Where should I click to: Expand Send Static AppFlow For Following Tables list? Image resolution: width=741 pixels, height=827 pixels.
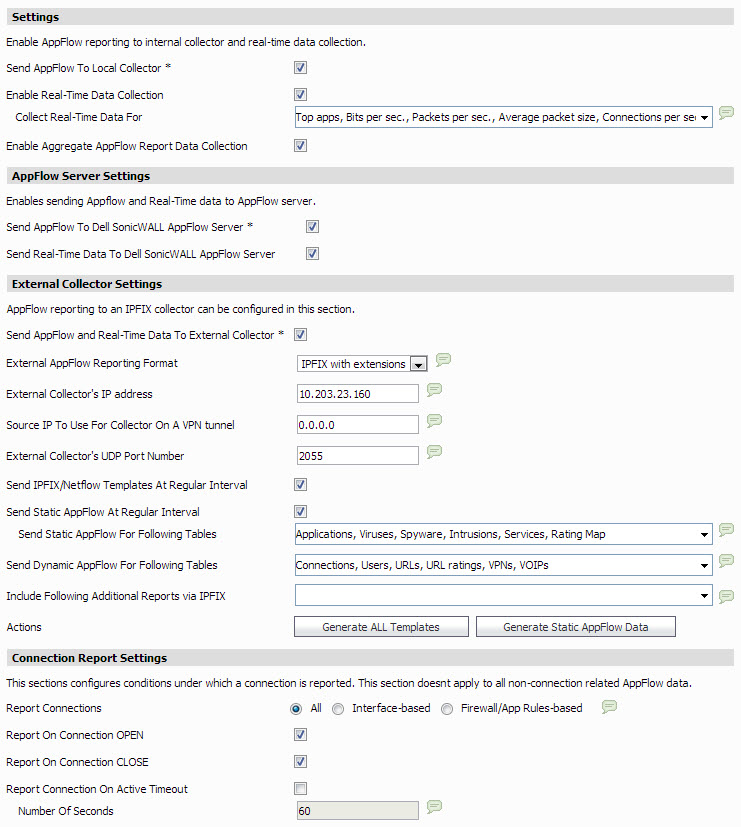(x=504, y=534)
